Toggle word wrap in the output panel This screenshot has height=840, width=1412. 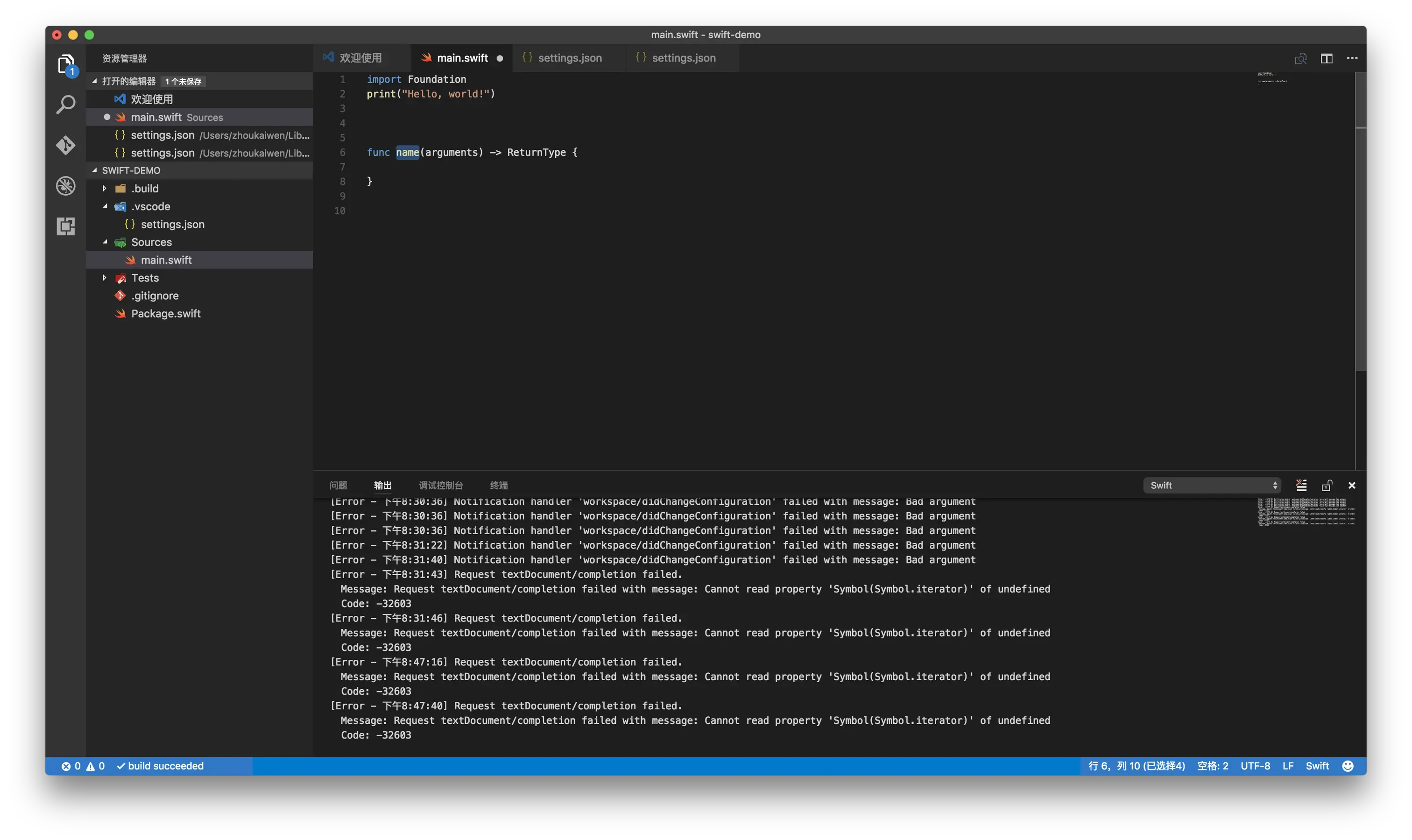[x=1301, y=485]
